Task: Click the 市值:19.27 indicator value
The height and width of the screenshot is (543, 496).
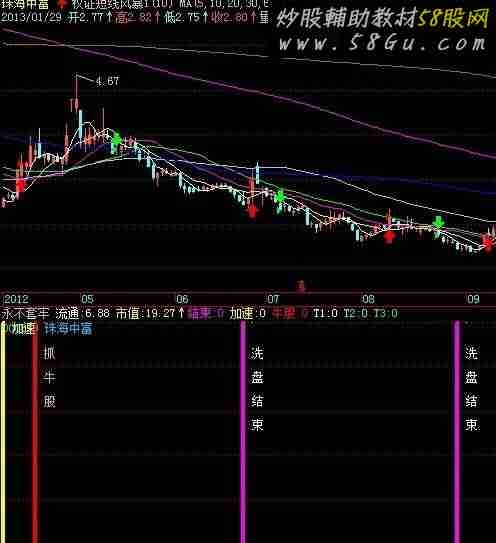Action: 150,313
